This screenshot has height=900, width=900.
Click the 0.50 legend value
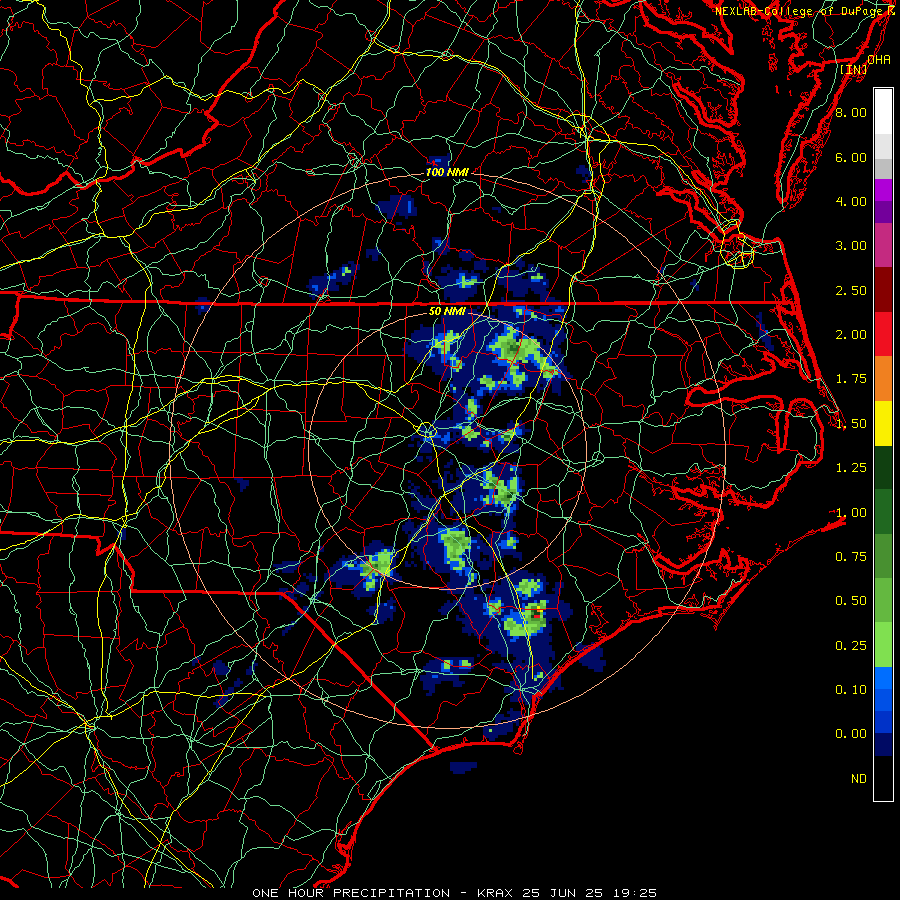851,601
